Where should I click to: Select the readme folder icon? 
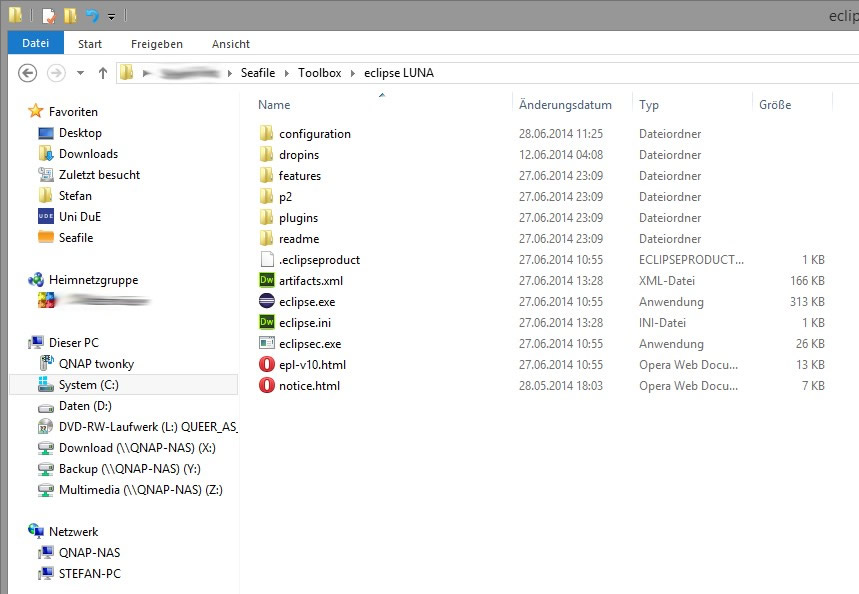(x=266, y=238)
